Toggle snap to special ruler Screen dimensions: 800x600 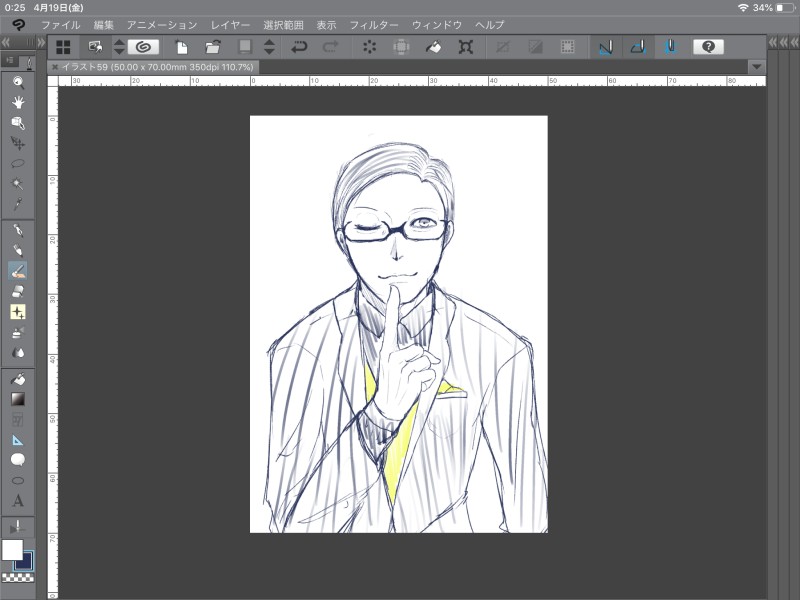click(x=638, y=47)
